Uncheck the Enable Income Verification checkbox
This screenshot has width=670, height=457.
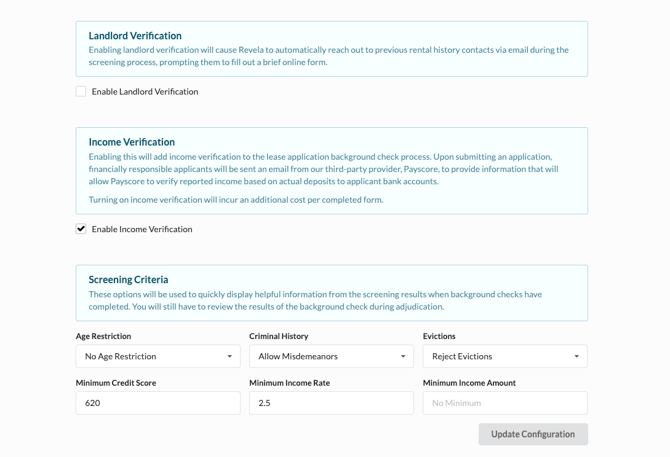(x=81, y=229)
